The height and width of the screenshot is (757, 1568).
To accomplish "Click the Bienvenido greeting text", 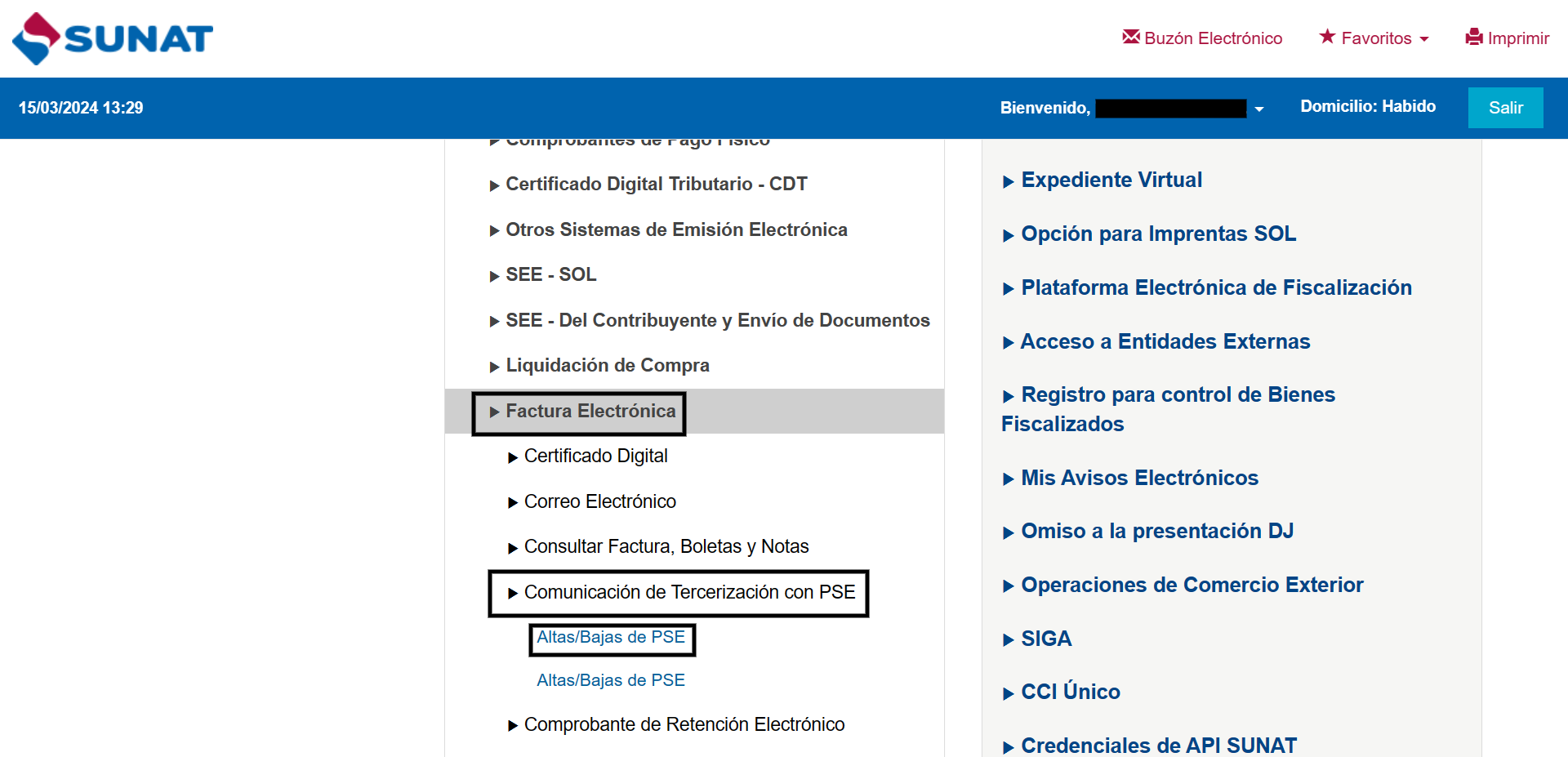I will tap(1045, 108).
